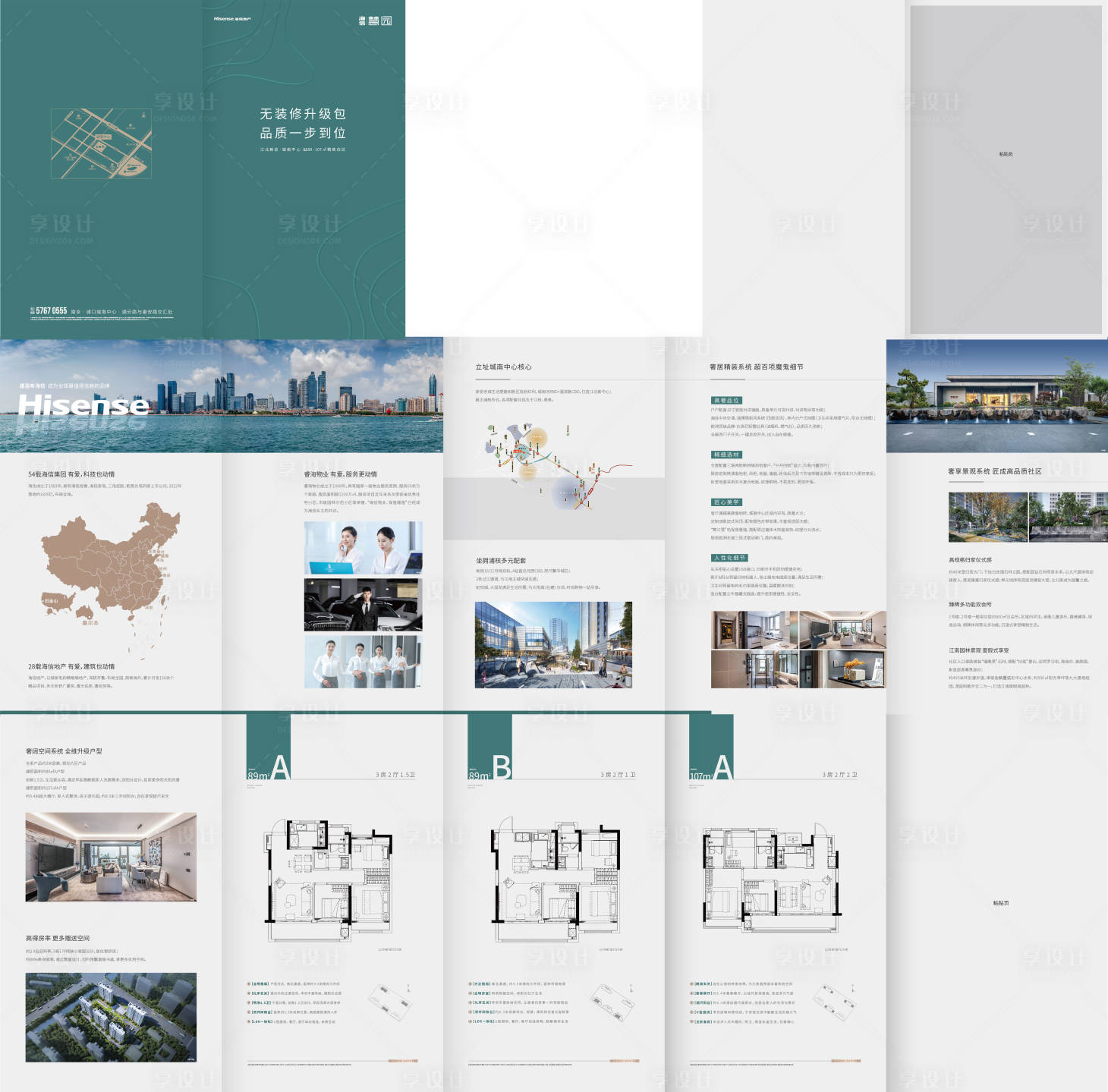Select the heading 高得房率 更多赠送空间

coord(58,939)
